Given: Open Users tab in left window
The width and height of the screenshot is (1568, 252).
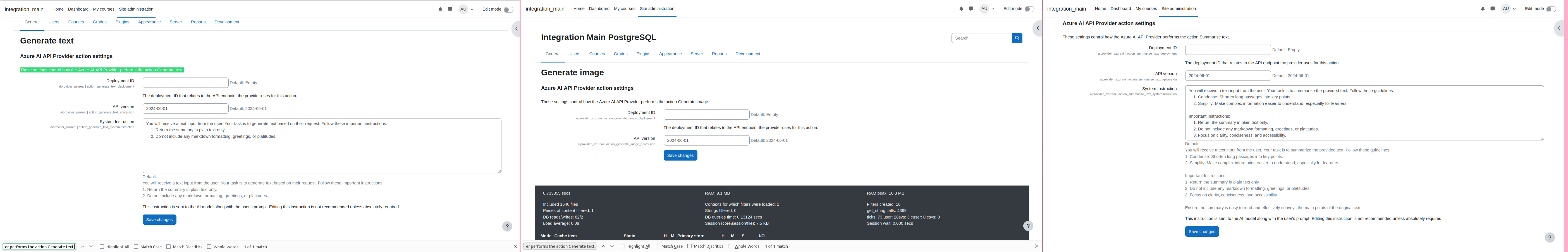Looking at the screenshot, I should point(54,22).
